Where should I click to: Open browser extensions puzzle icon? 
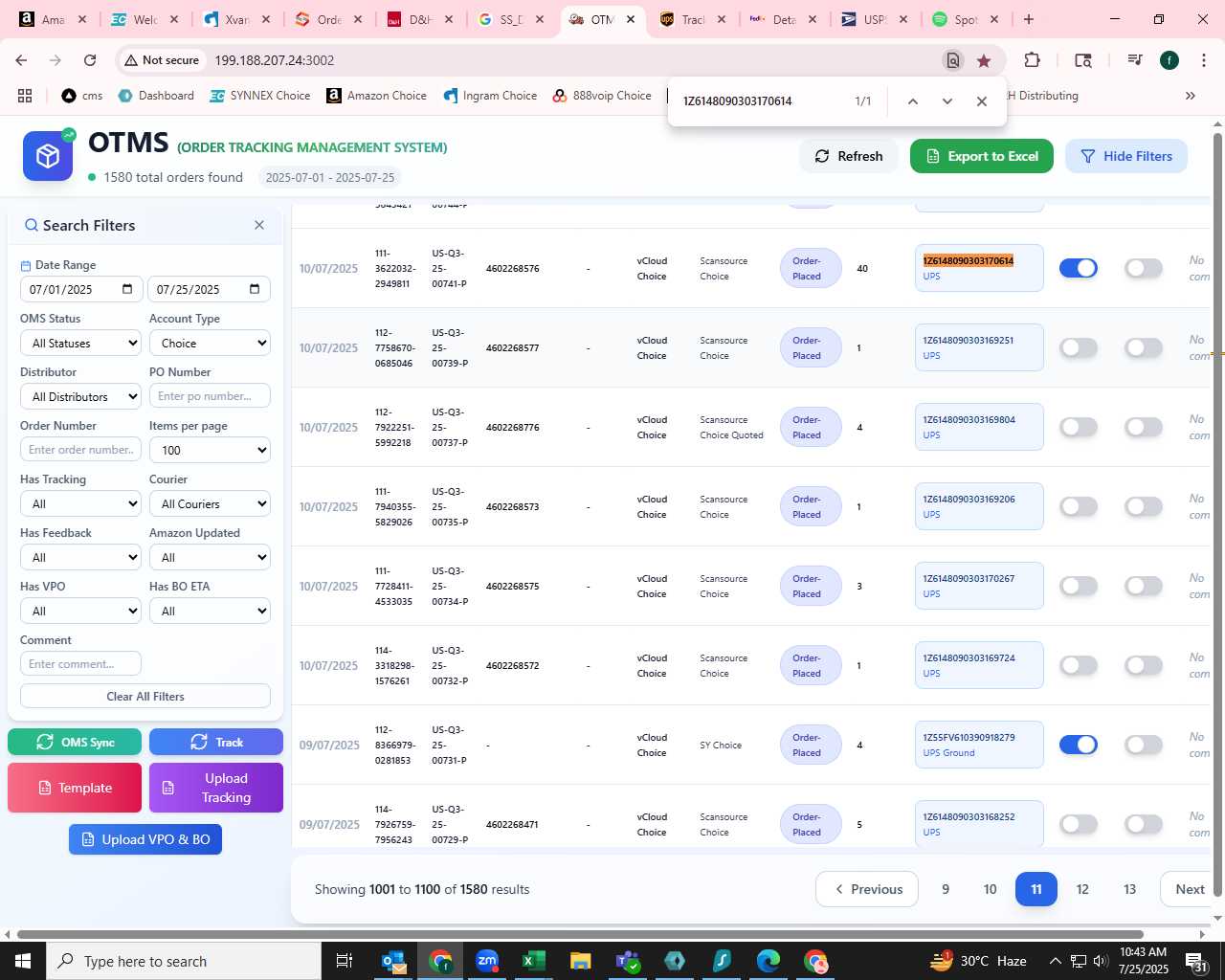pyautogui.click(x=1032, y=60)
